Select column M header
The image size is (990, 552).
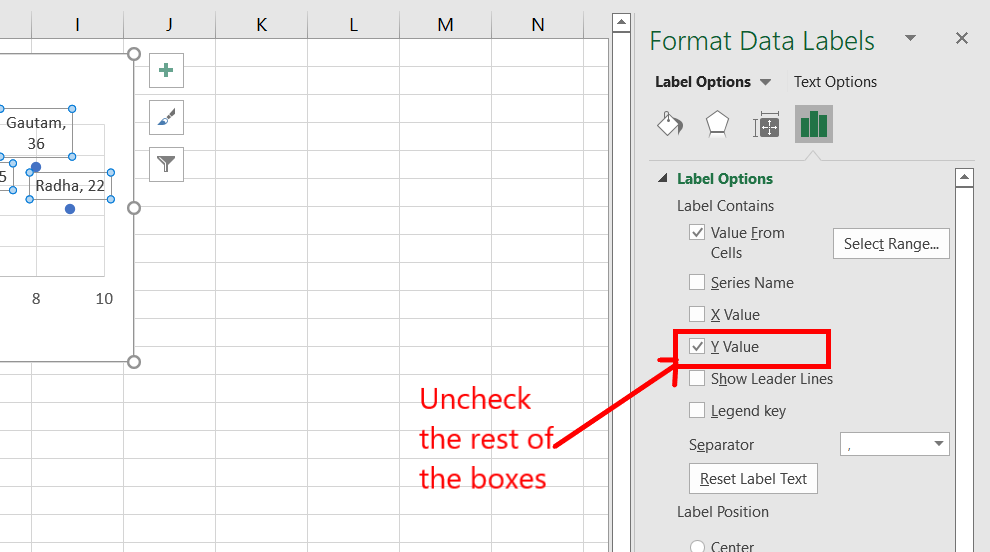(445, 25)
